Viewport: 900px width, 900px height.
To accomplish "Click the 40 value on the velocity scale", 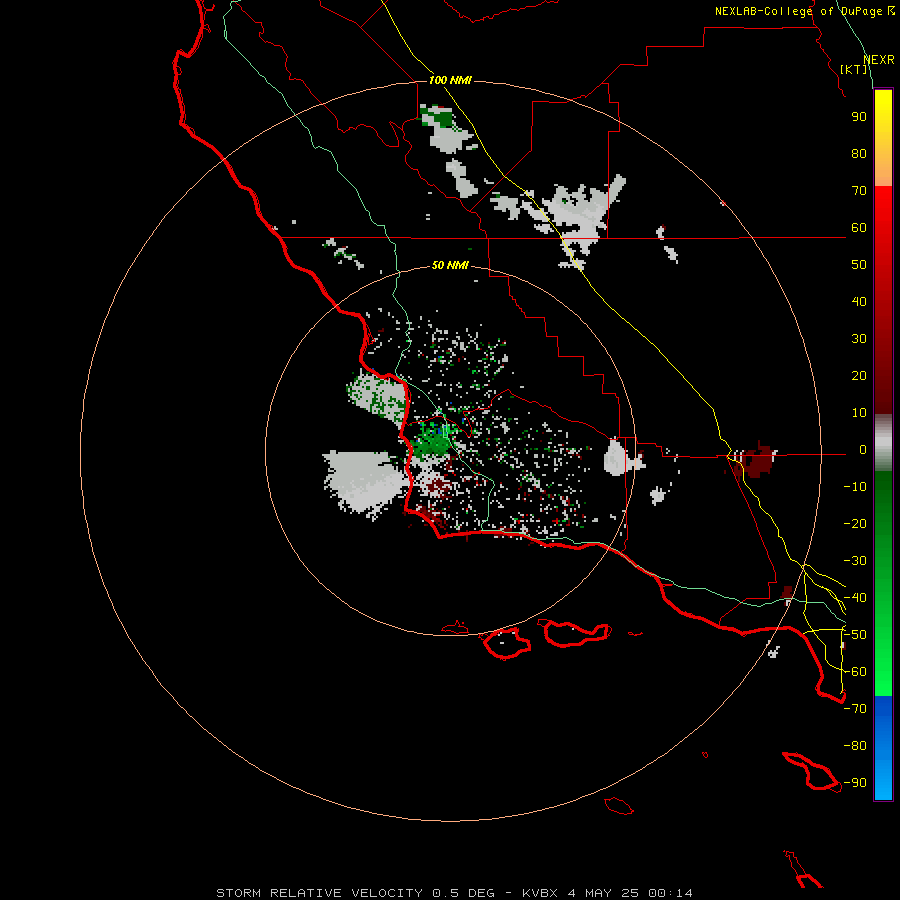I will click(x=859, y=302).
